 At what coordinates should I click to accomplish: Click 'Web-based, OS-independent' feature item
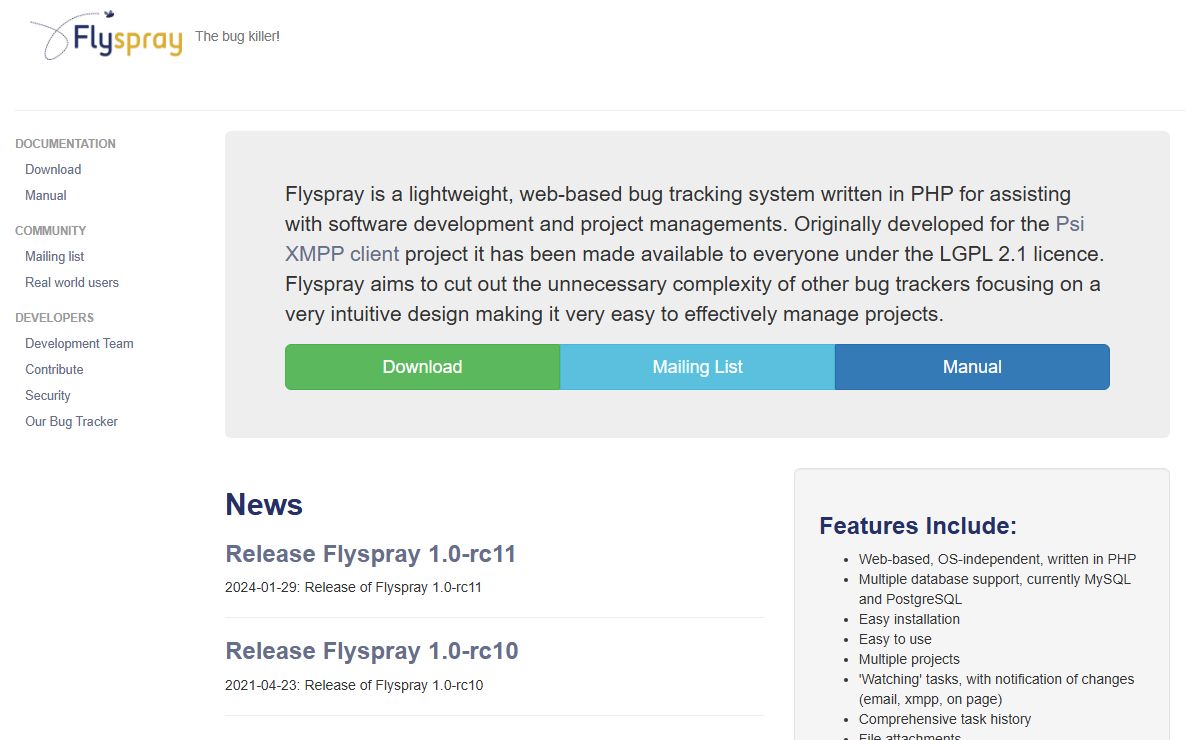(x=997, y=559)
